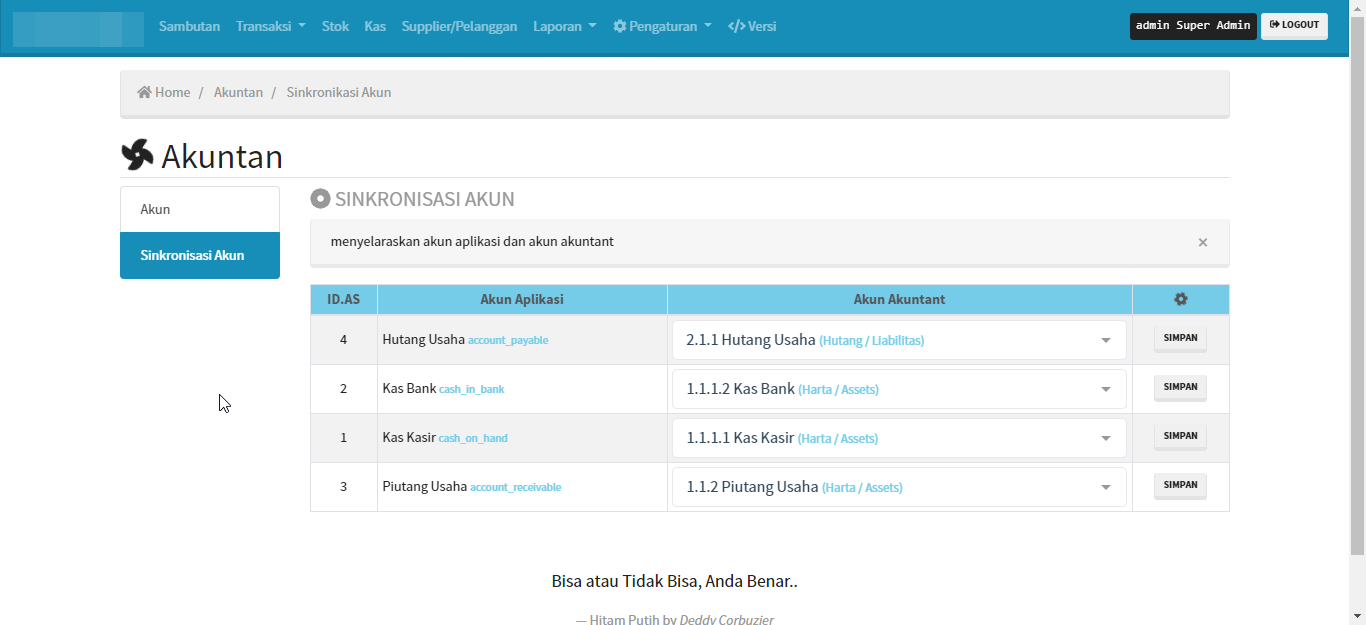
Task: Expand the Transaksi dropdown menu
Action: (270, 26)
